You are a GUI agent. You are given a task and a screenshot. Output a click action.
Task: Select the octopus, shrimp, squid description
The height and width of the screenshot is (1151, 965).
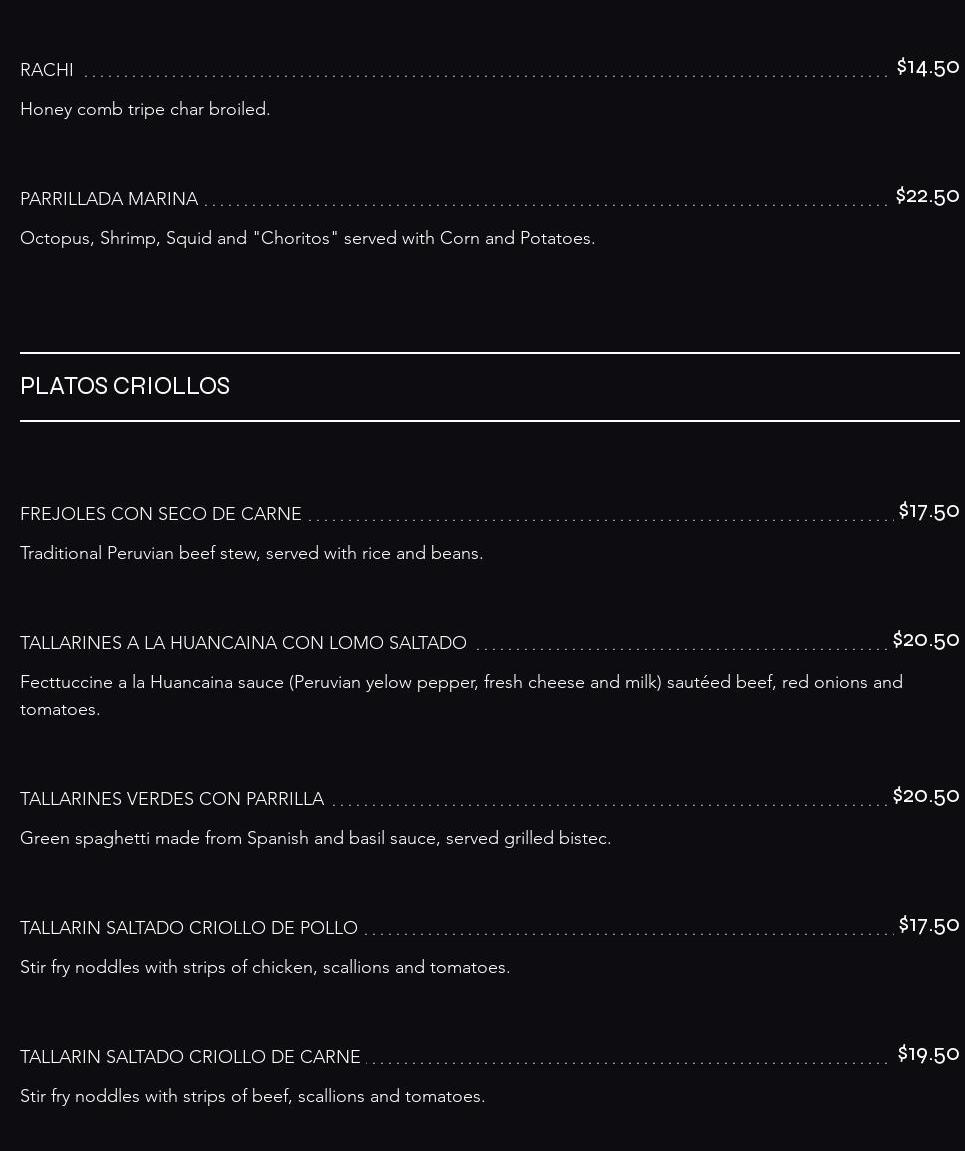307,238
